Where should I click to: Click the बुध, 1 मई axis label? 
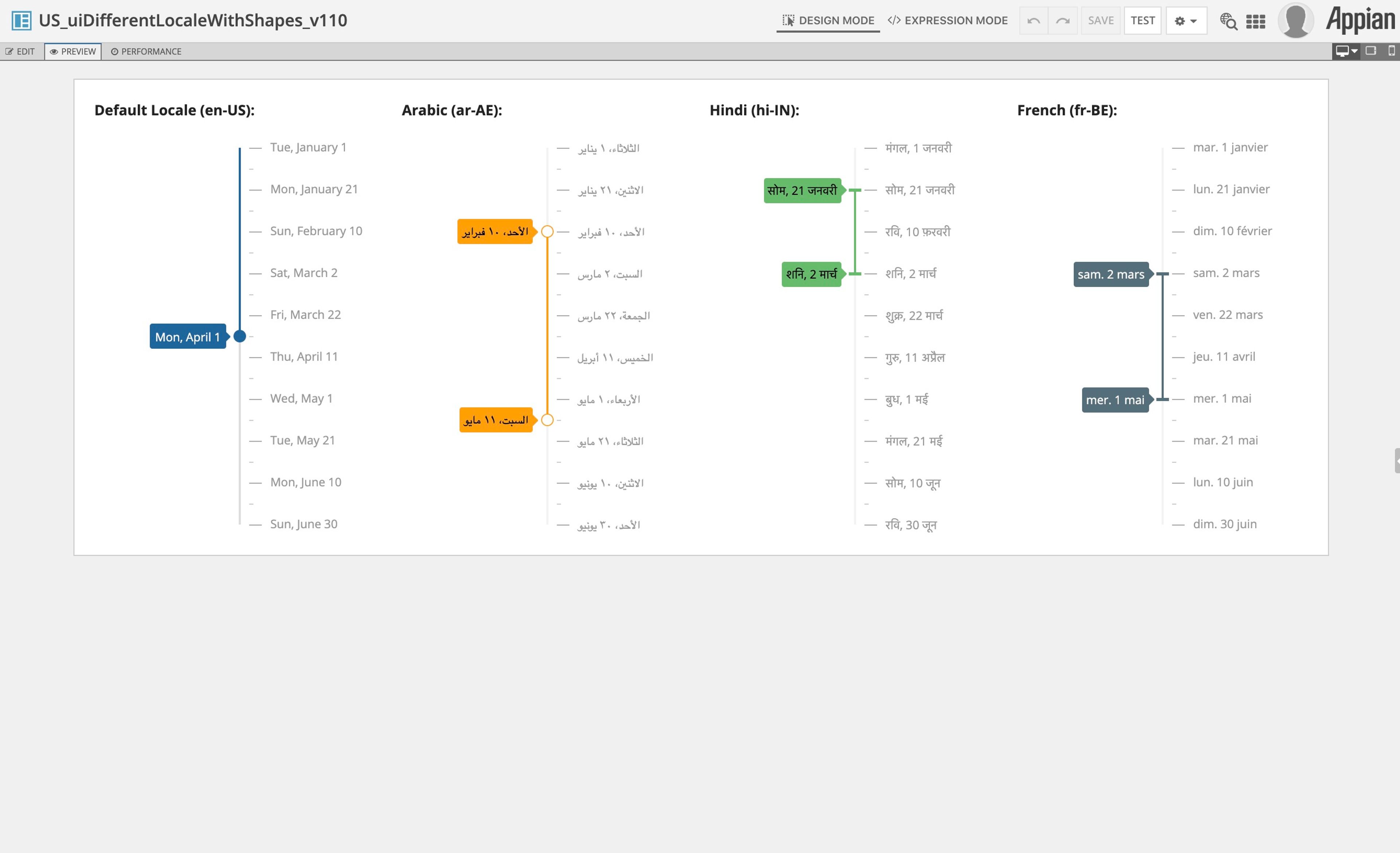[906, 399]
